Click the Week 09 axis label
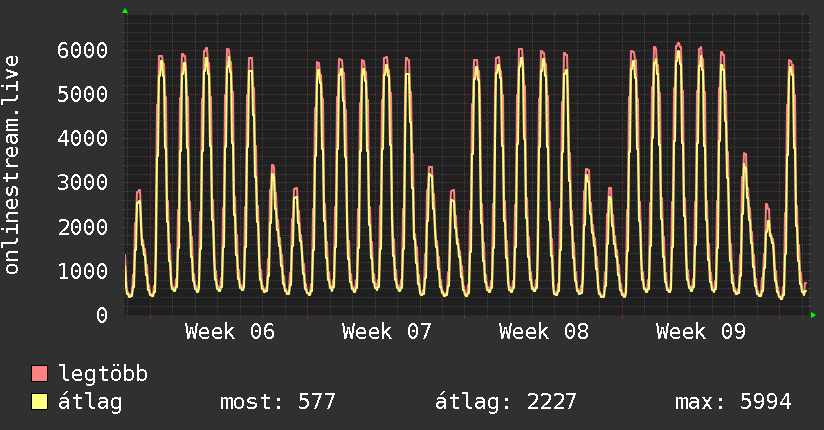This screenshot has height=430, width=824. pyautogui.click(x=701, y=332)
